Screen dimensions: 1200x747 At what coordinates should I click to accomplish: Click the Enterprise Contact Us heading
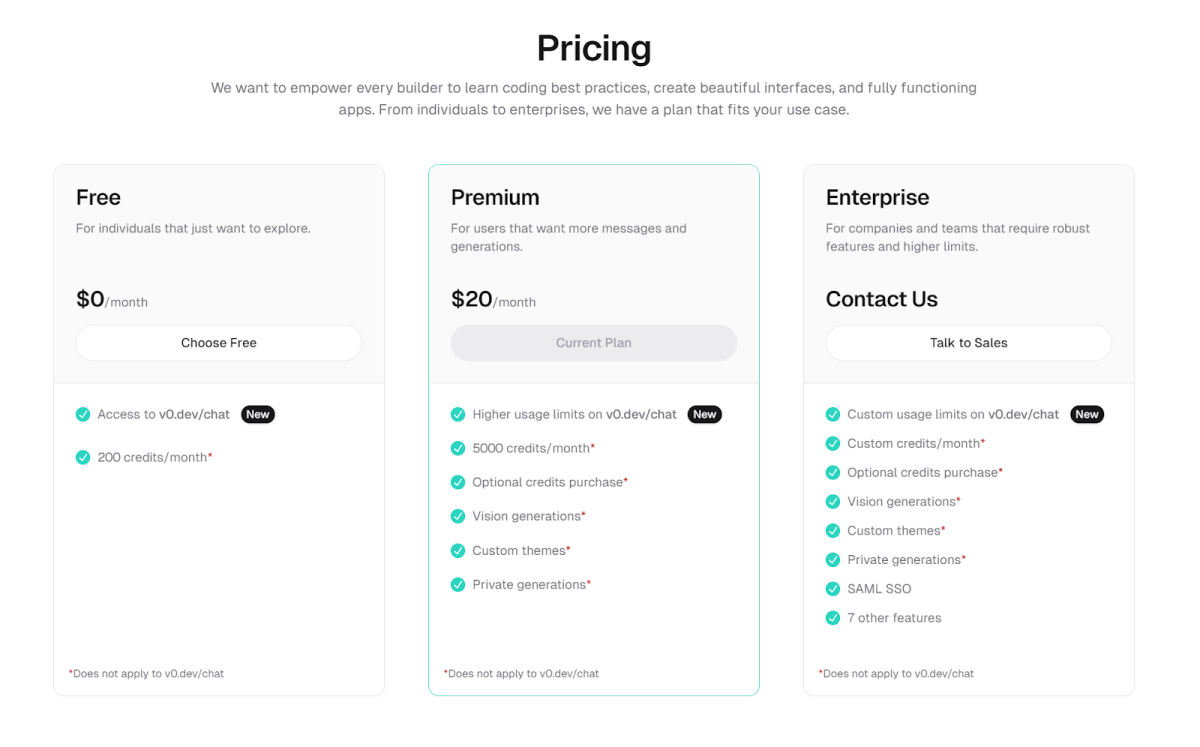click(881, 299)
